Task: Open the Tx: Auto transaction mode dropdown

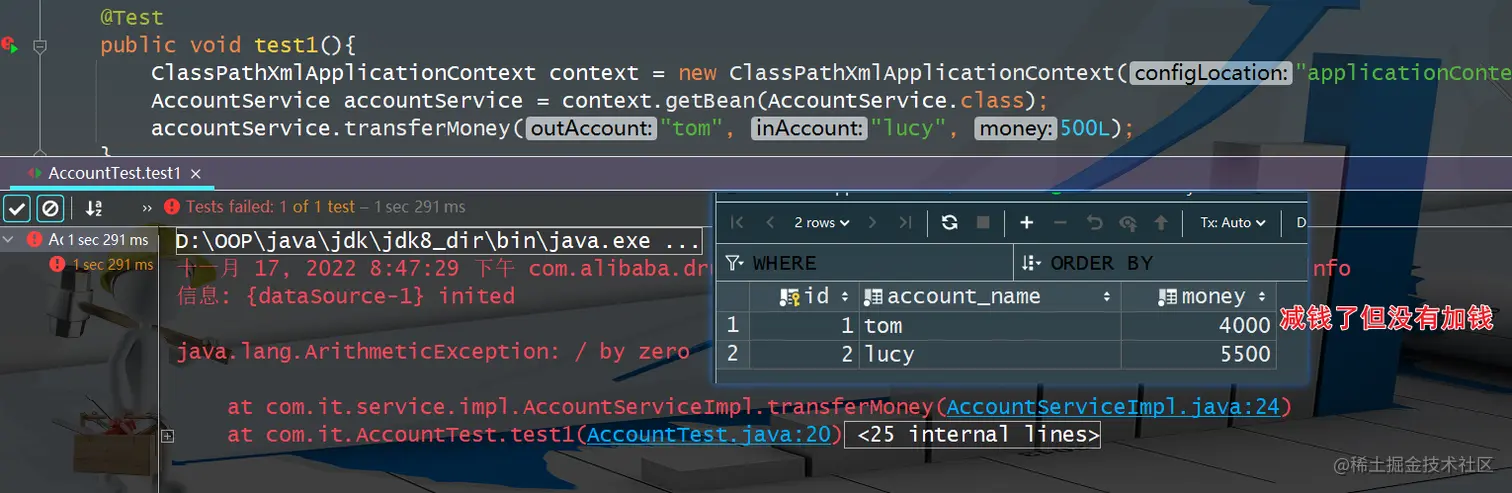Action: [x=1233, y=223]
